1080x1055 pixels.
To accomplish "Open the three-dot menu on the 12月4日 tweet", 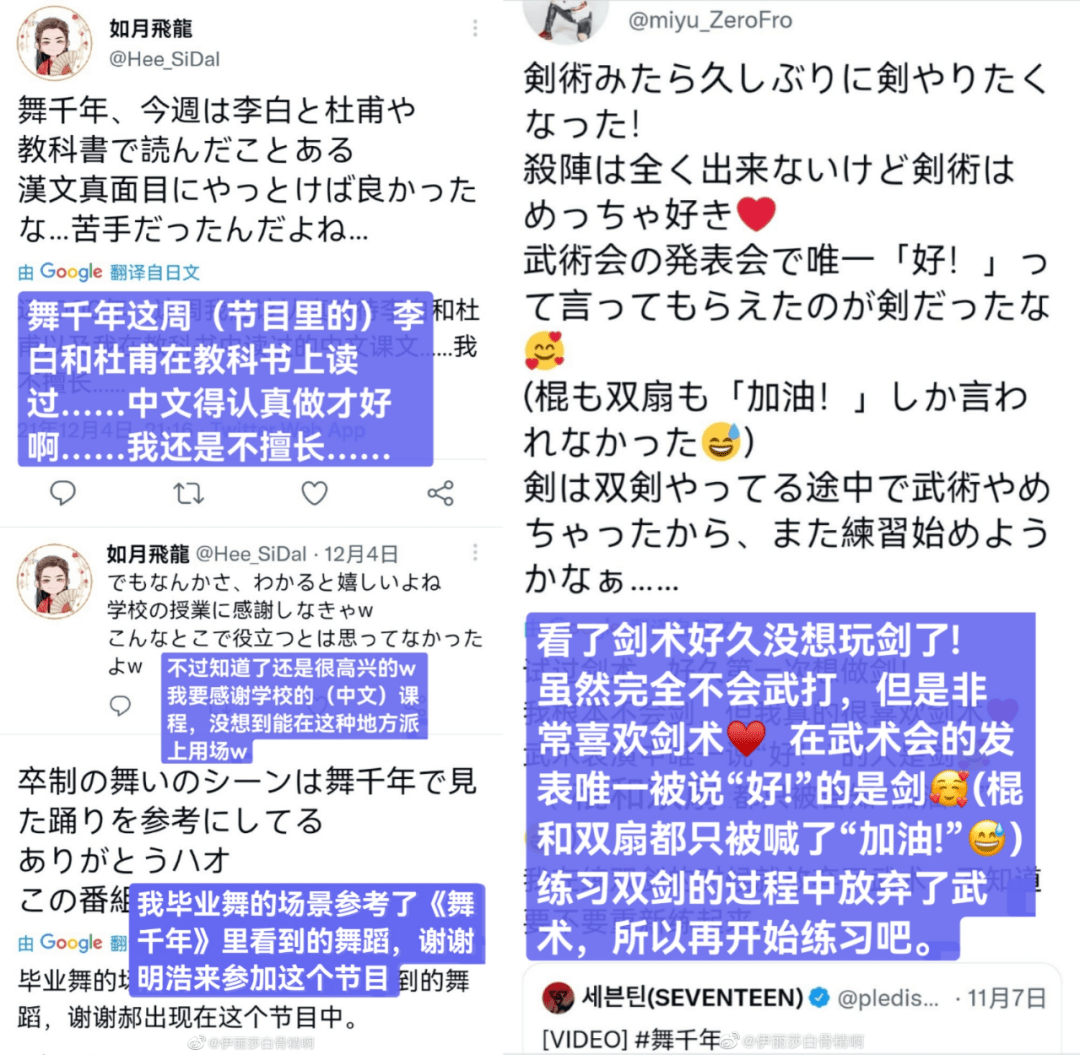I will click(x=475, y=553).
